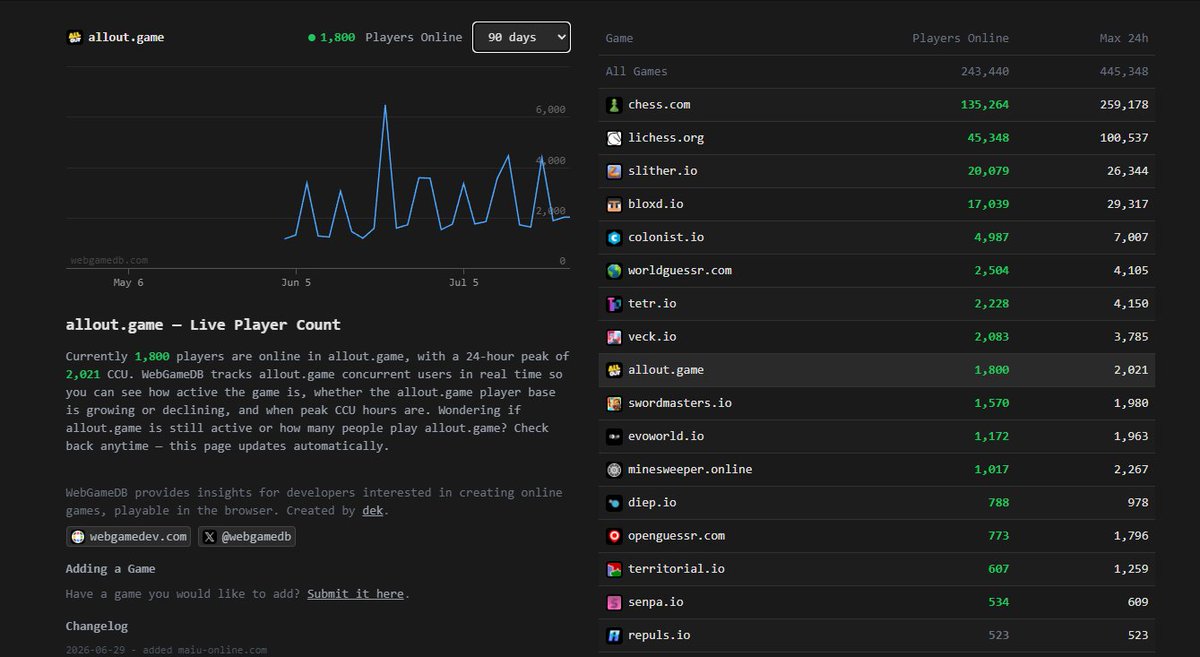This screenshot has width=1200, height=657.
Task: Open the chess.com game name
Action: 659,105
